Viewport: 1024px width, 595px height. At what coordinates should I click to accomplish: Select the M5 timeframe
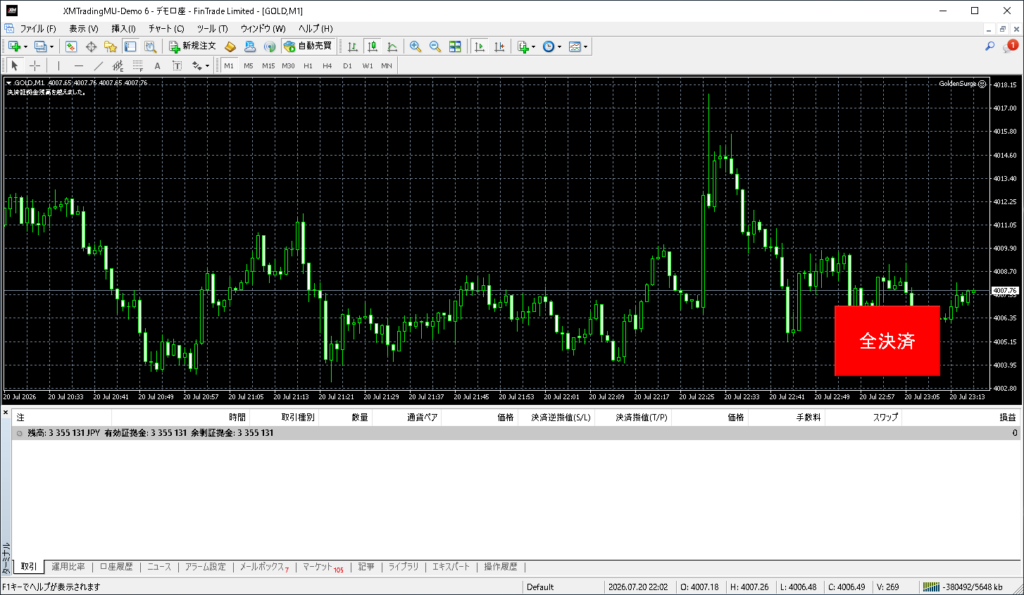[248, 65]
